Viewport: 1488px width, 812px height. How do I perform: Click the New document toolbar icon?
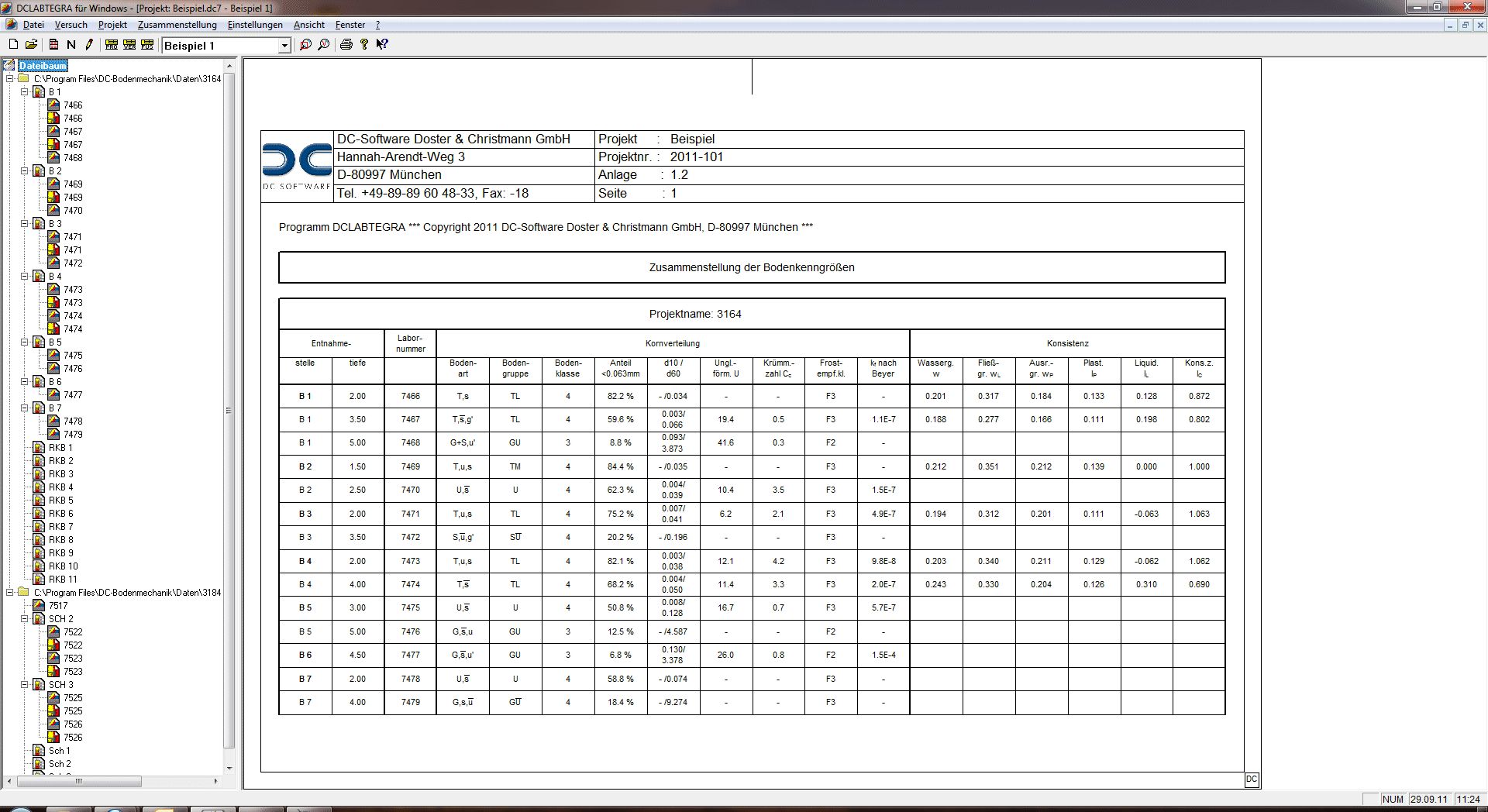tap(13, 44)
